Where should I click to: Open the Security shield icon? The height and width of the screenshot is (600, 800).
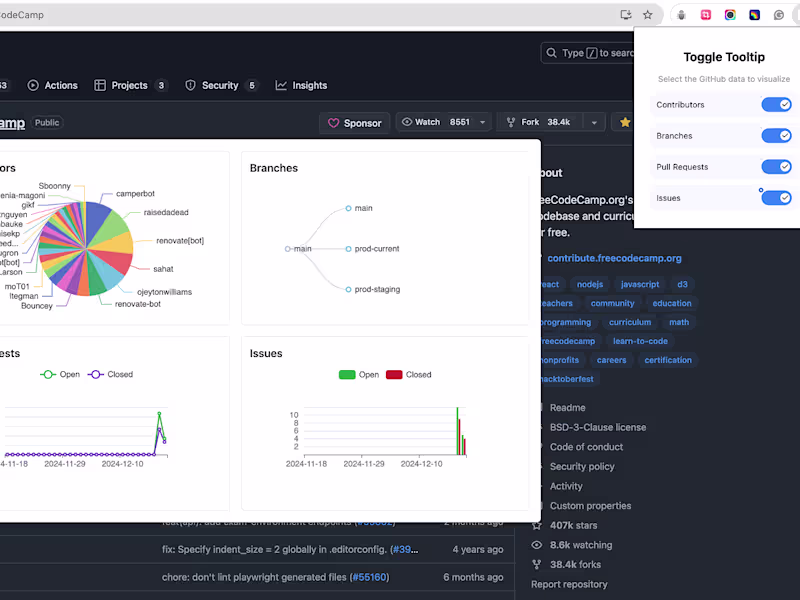[x=190, y=85]
